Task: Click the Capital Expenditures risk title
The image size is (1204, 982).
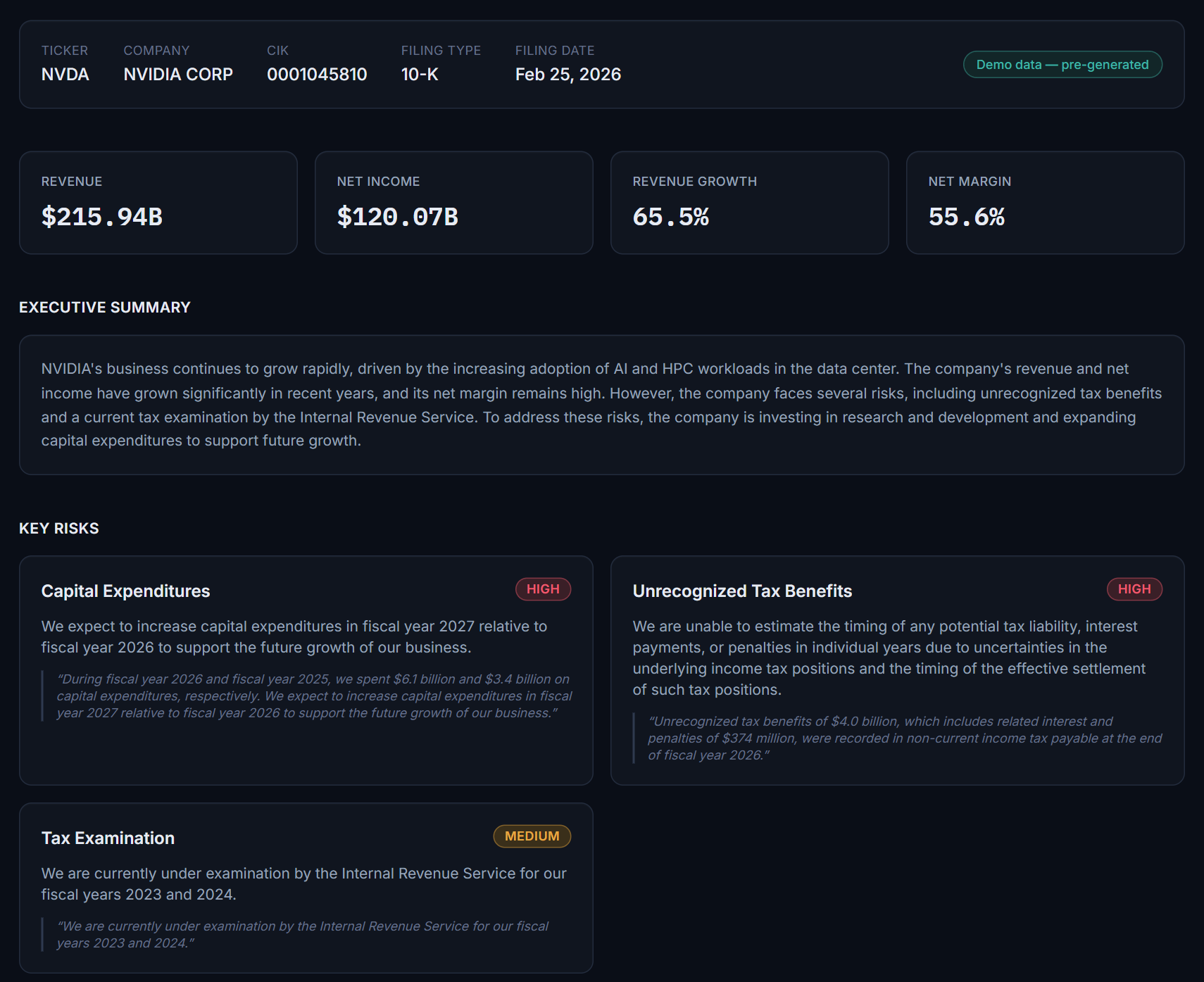Action: (x=126, y=591)
